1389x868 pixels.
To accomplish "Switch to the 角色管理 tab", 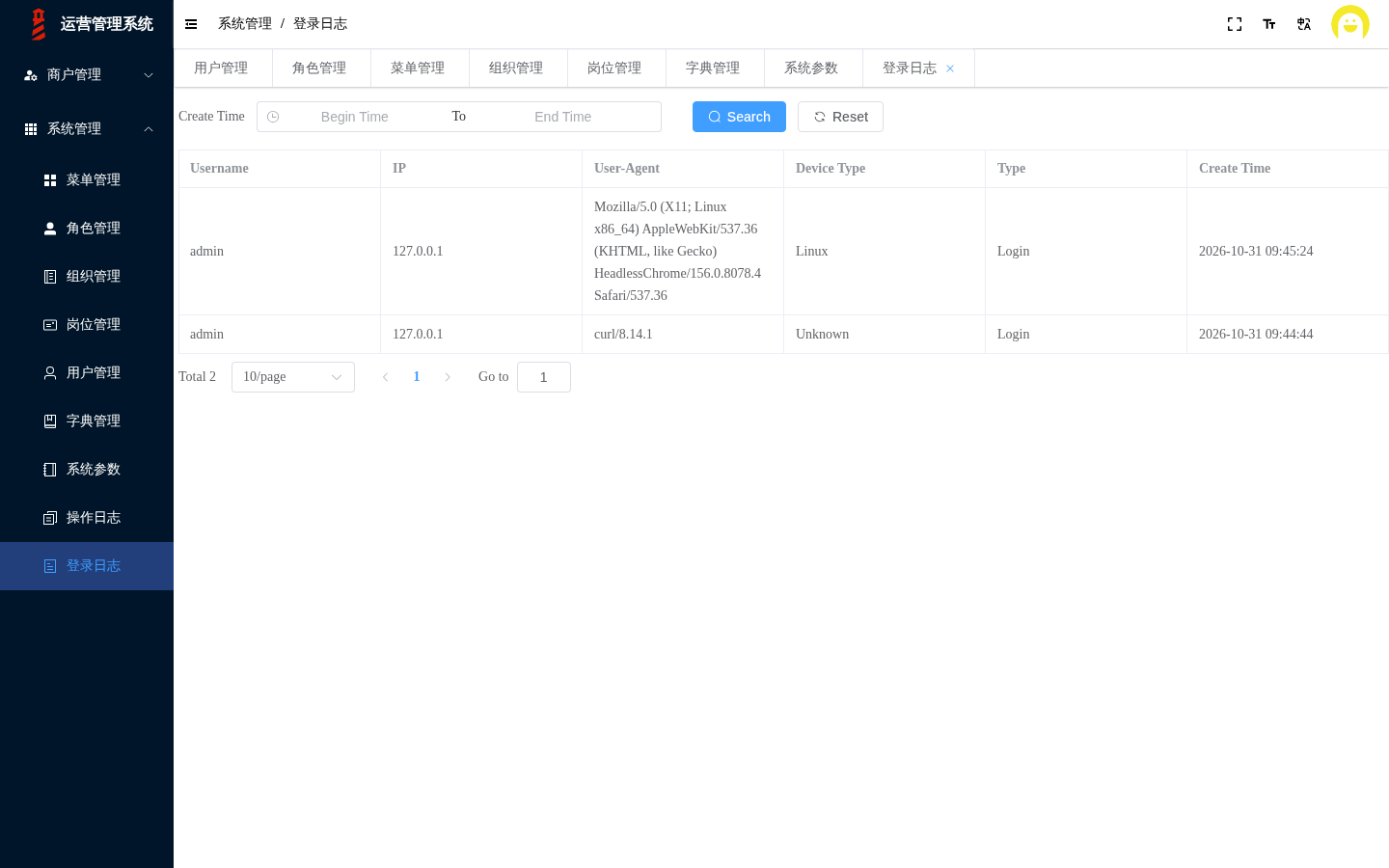I will pyautogui.click(x=319, y=68).
